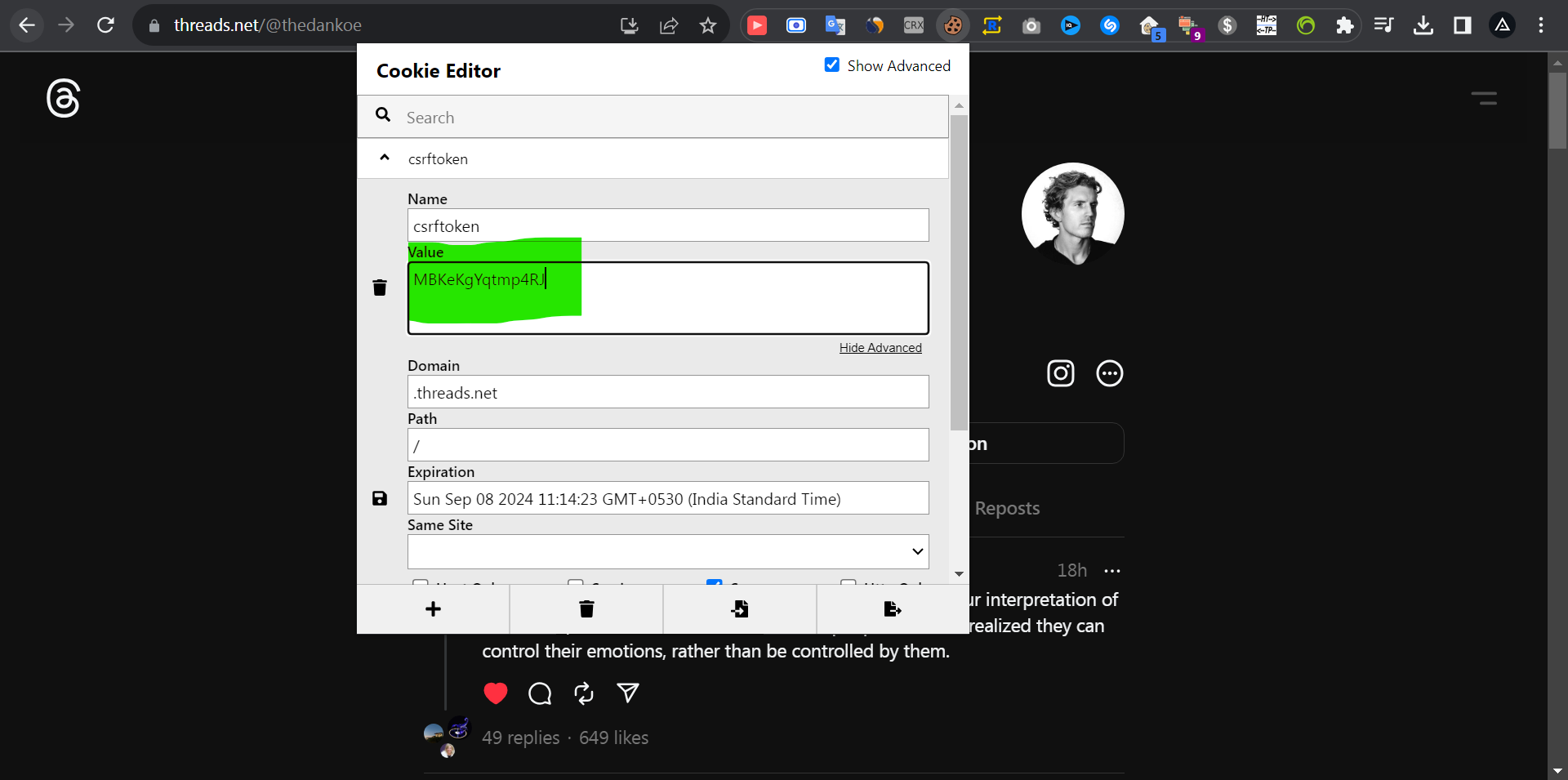Open the browser downloads icon
The height and width of the screenshot is (780, 1568).
1423,25
